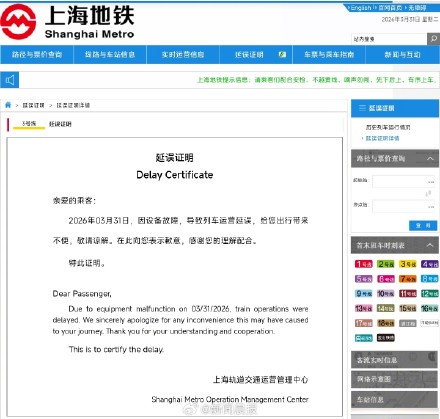This screenshot has height=419, width=440.
Task: Select Line 2 green badge
Action: (x=386, y=264)
